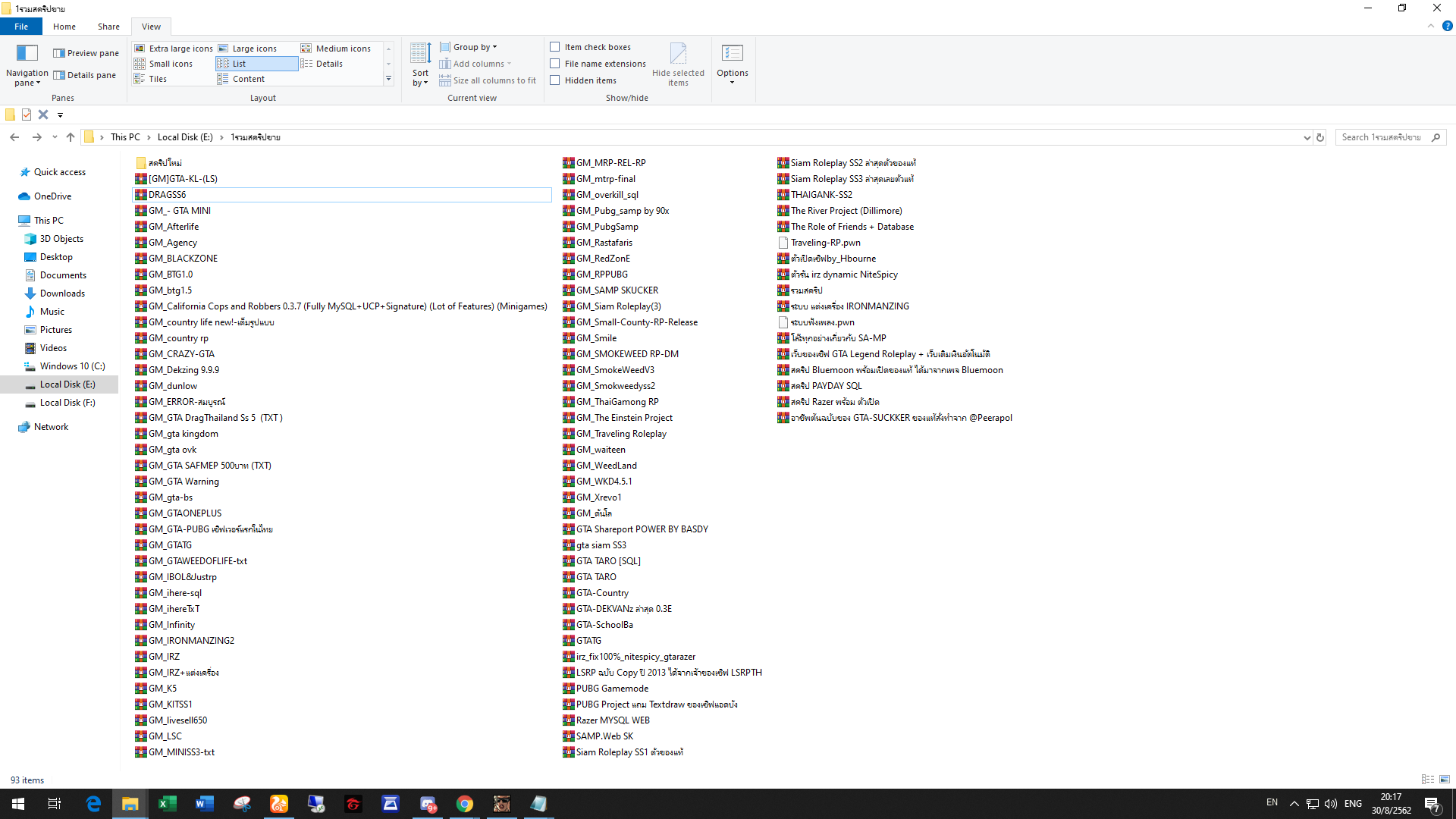Open Task View on taskbar
Image resolution: width=1456 pixels, height=819 pixels.
(55, 804)
